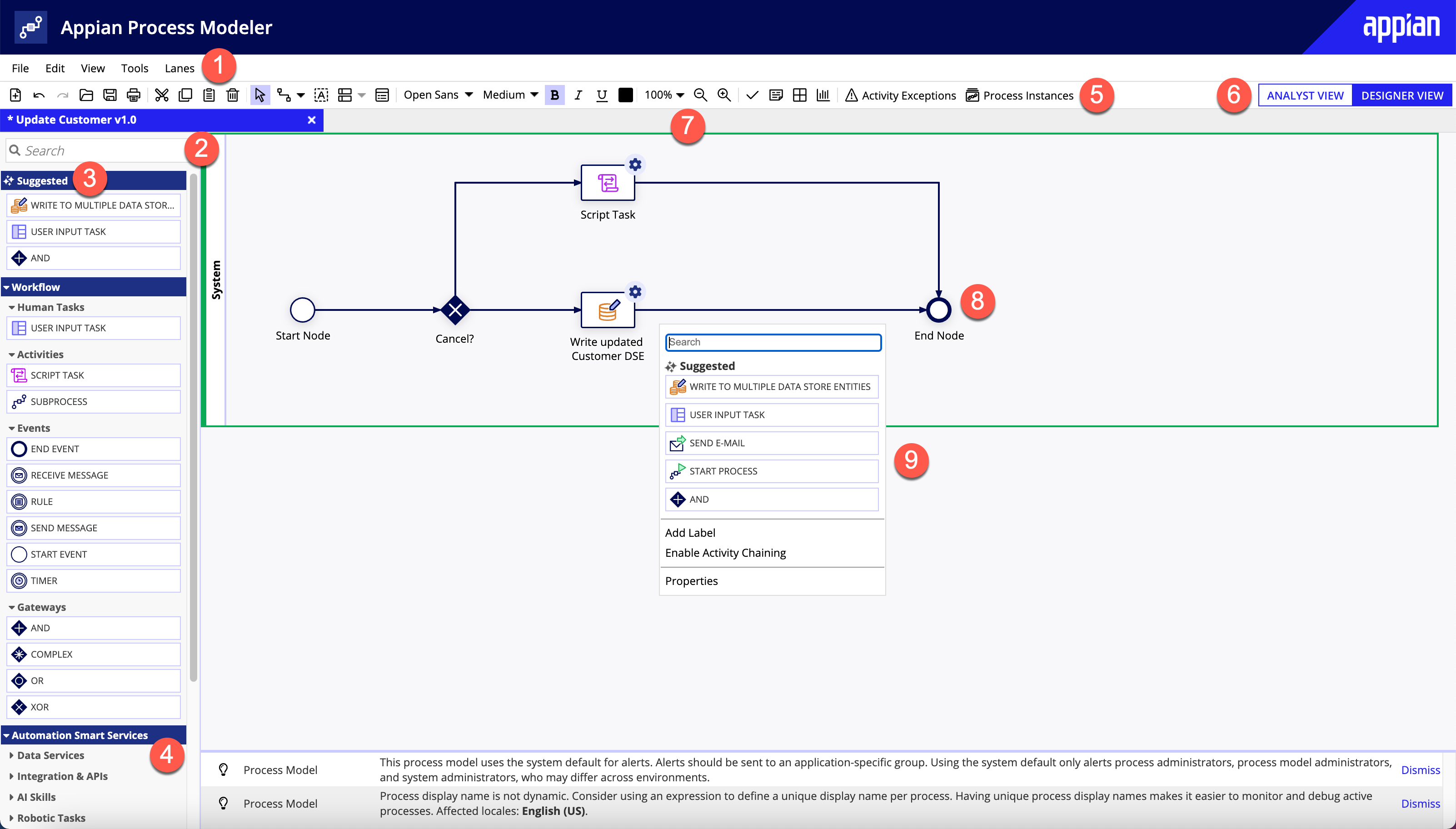
Task: Open the Lanes menu
Action: pyautogui.click(x=180, y=68)
